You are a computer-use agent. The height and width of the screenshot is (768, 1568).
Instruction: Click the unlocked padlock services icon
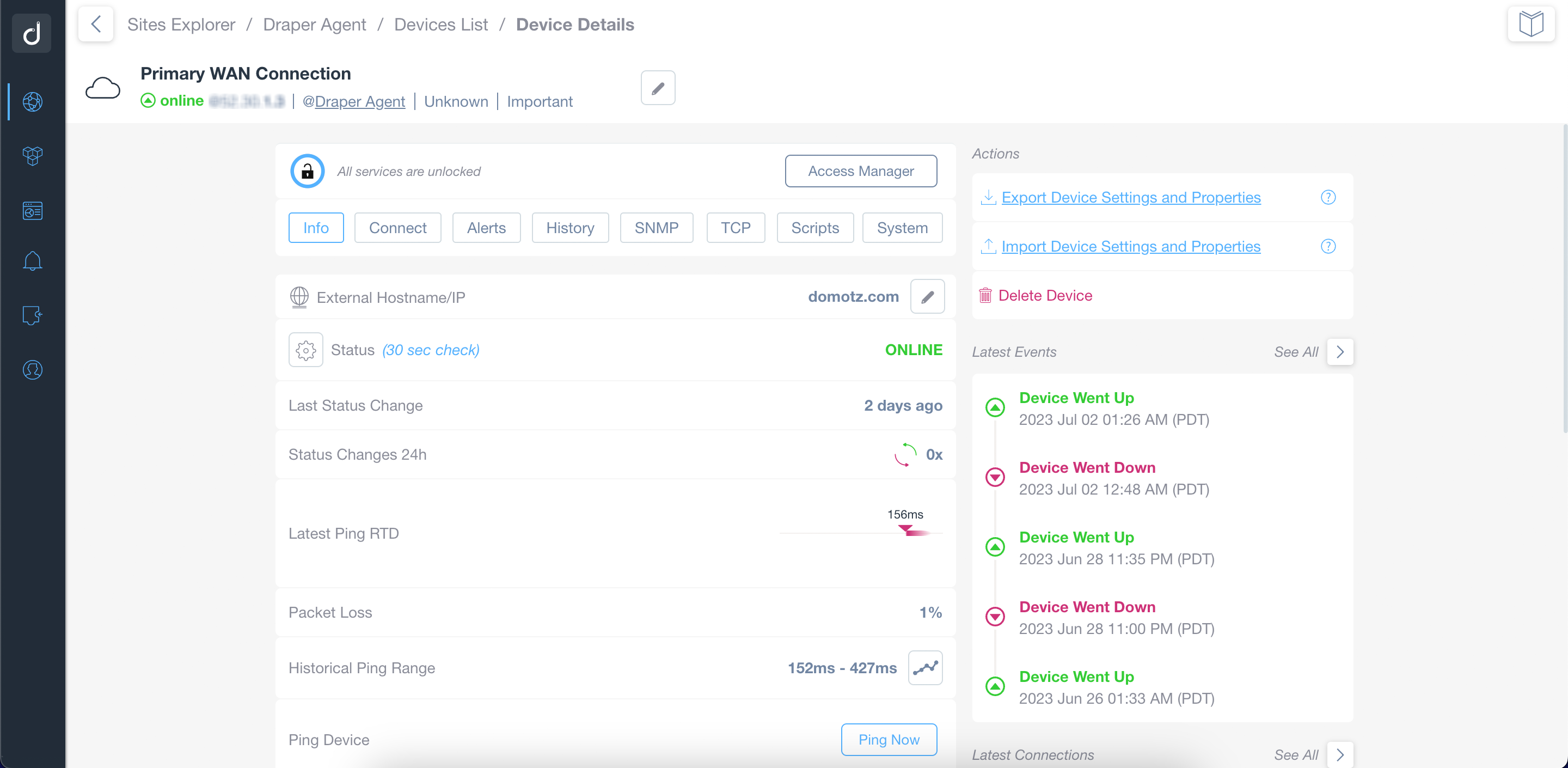(307, 171)
